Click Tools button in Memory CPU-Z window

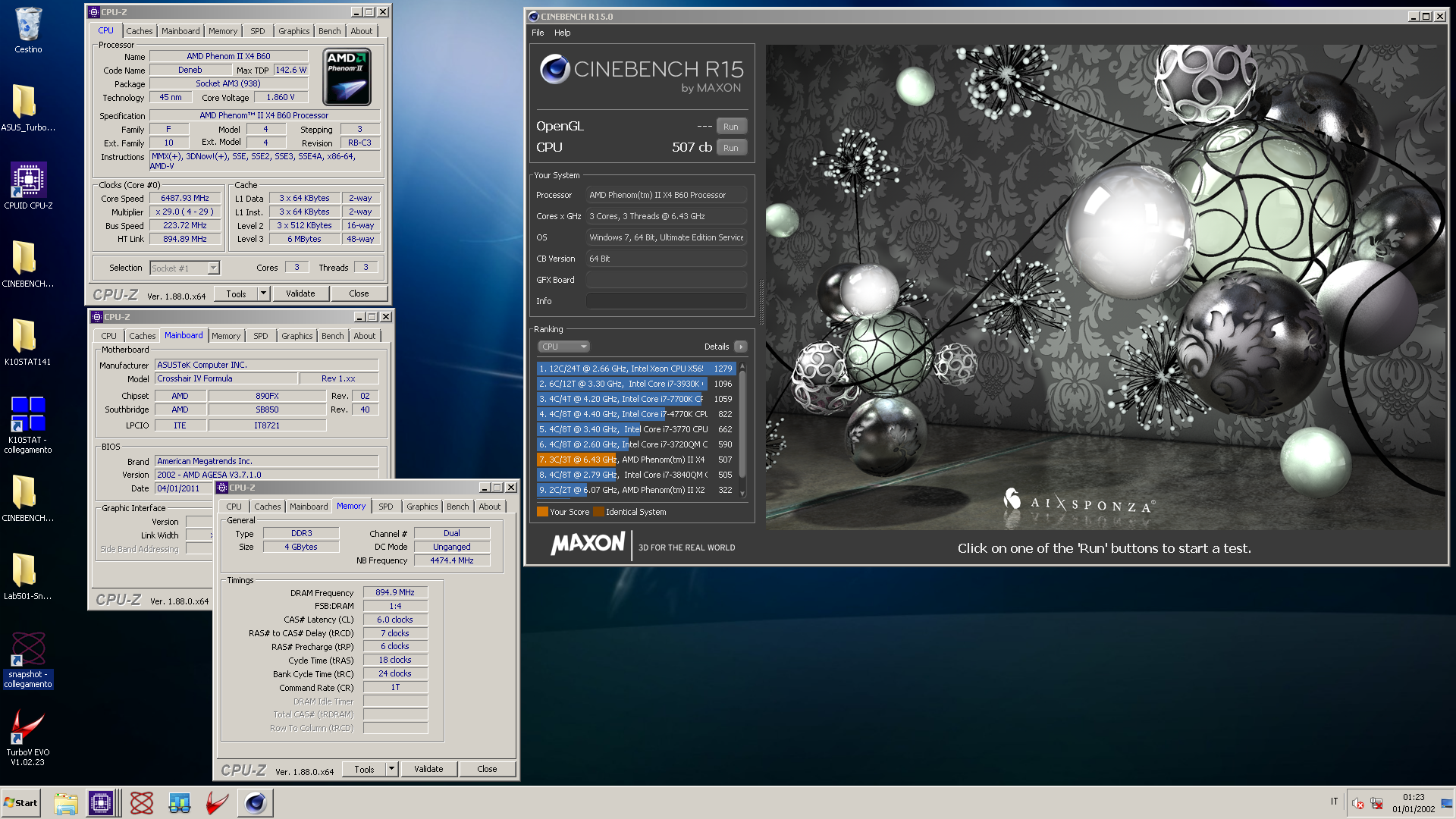pos(364,769)
